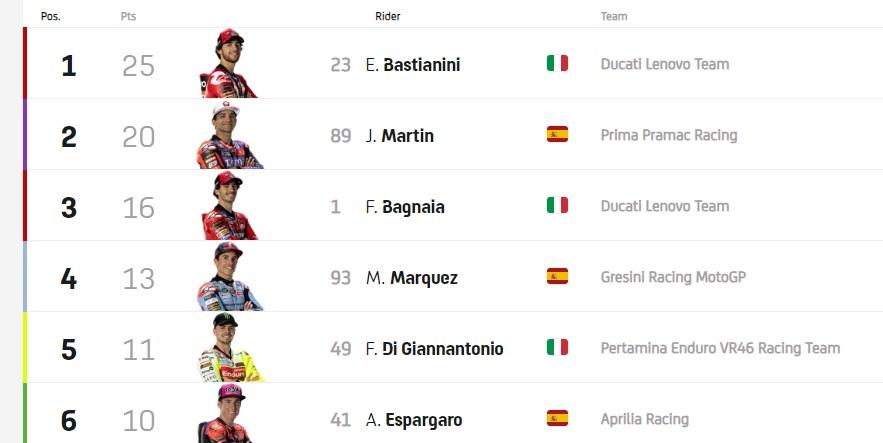Screen dimensions: 883x443
Task: Open the F. Bagnaia rider name link
Action: coord(405,207)
